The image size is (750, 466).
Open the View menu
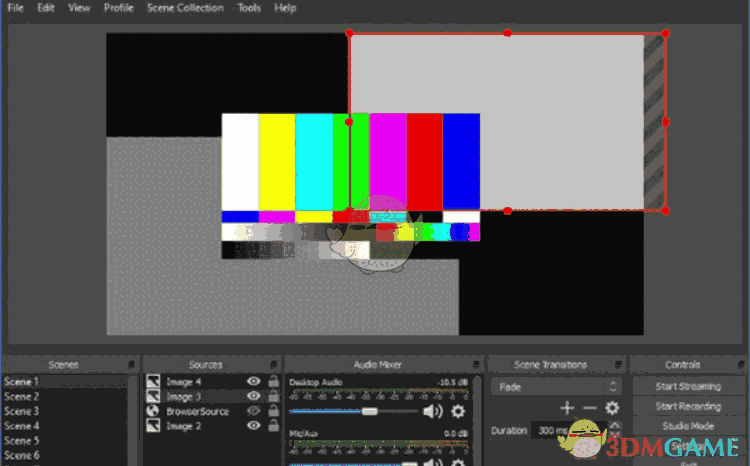click(x=79, y=8)
